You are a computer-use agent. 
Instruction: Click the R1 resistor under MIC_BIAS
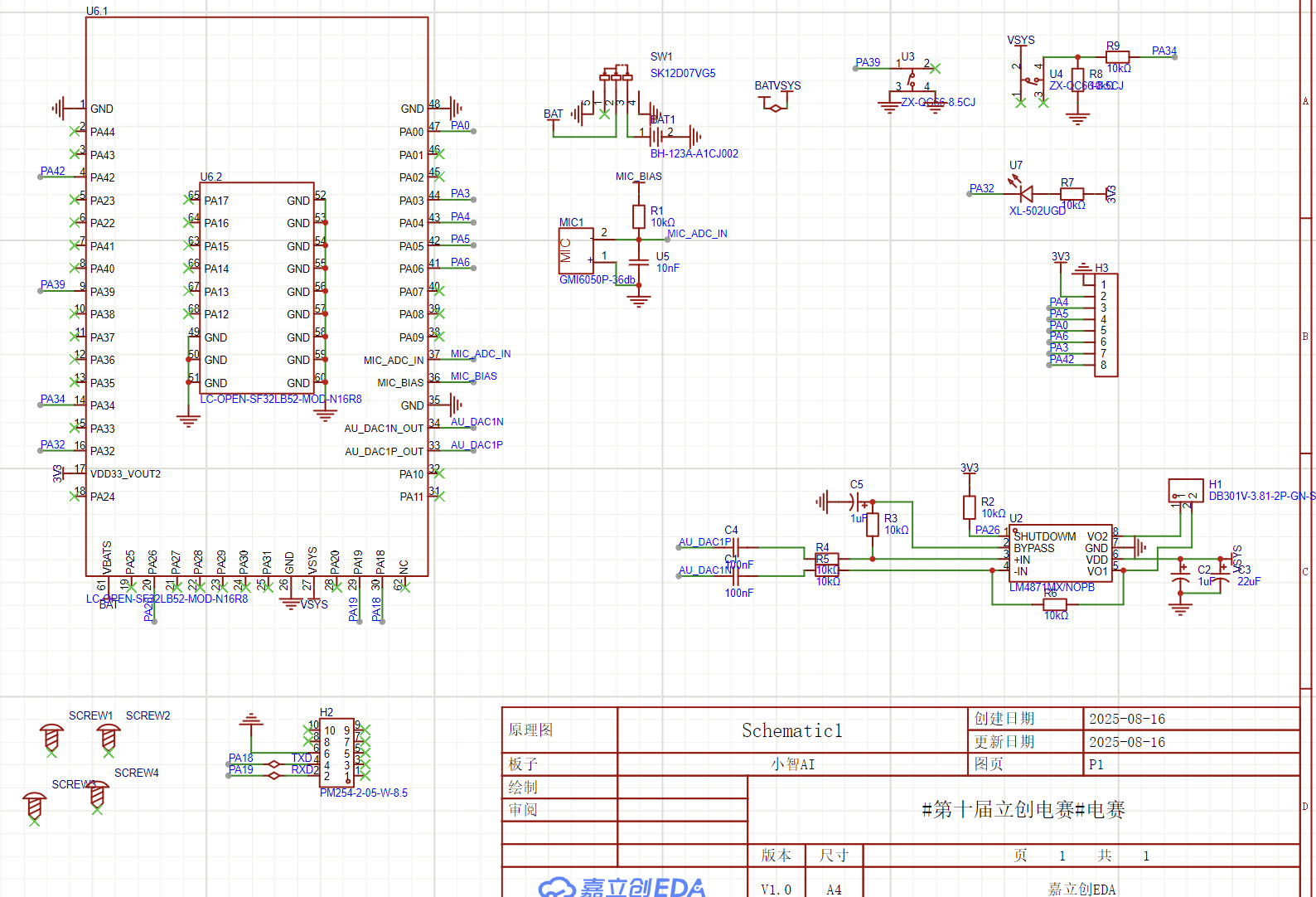(638, 216)
